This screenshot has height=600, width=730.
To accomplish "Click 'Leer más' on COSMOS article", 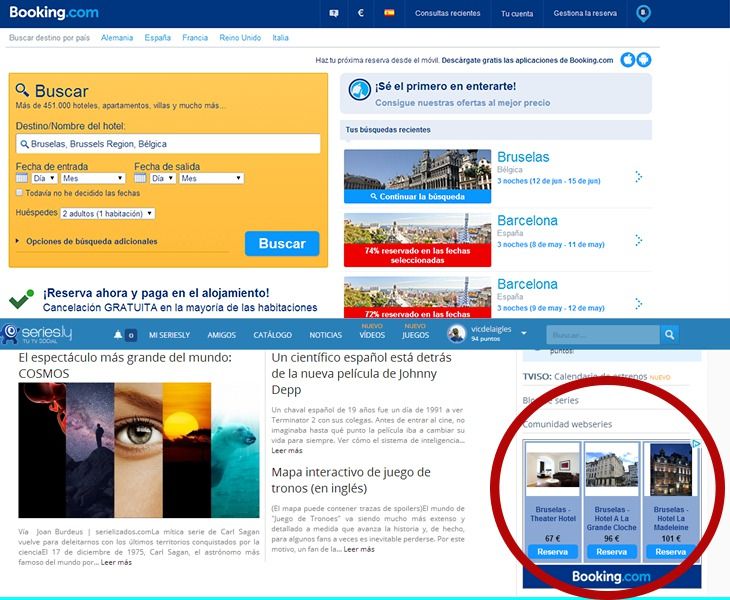I will coord(116,562).
